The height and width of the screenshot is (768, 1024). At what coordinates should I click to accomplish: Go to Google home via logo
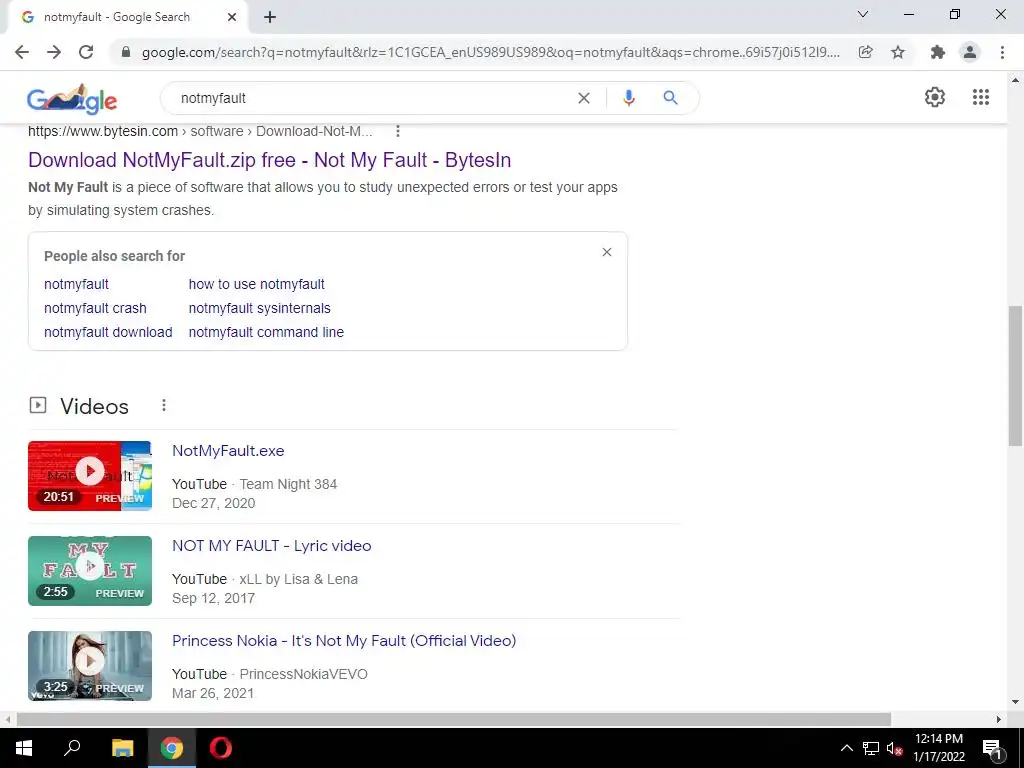click(72, 99)
